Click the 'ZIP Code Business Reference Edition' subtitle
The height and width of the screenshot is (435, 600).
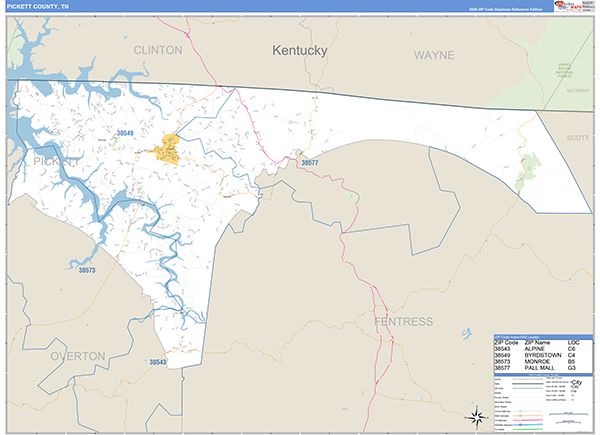click(506, 9)
